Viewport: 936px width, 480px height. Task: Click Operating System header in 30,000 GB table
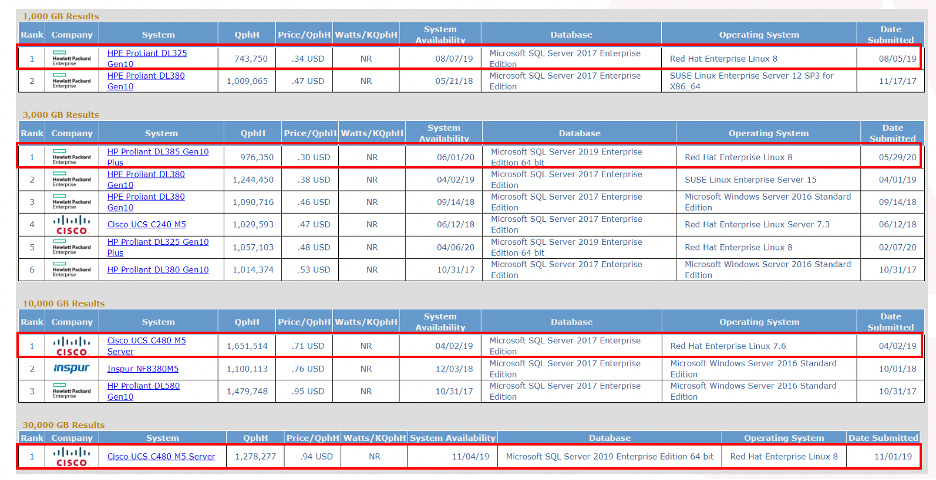pyautogui.click(x=784, y=438)
